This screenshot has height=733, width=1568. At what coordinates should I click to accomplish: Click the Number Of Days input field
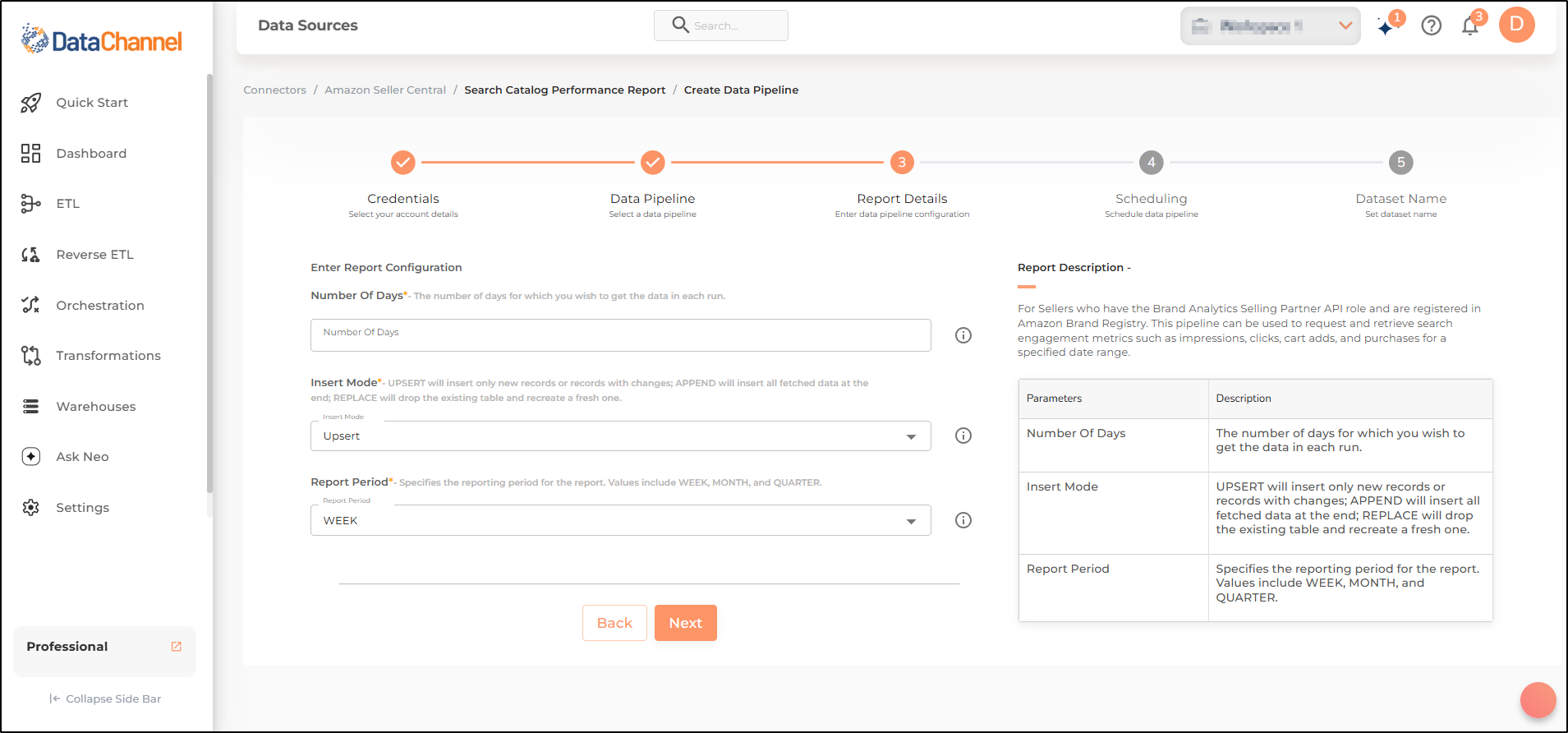[x=621, y=335]
